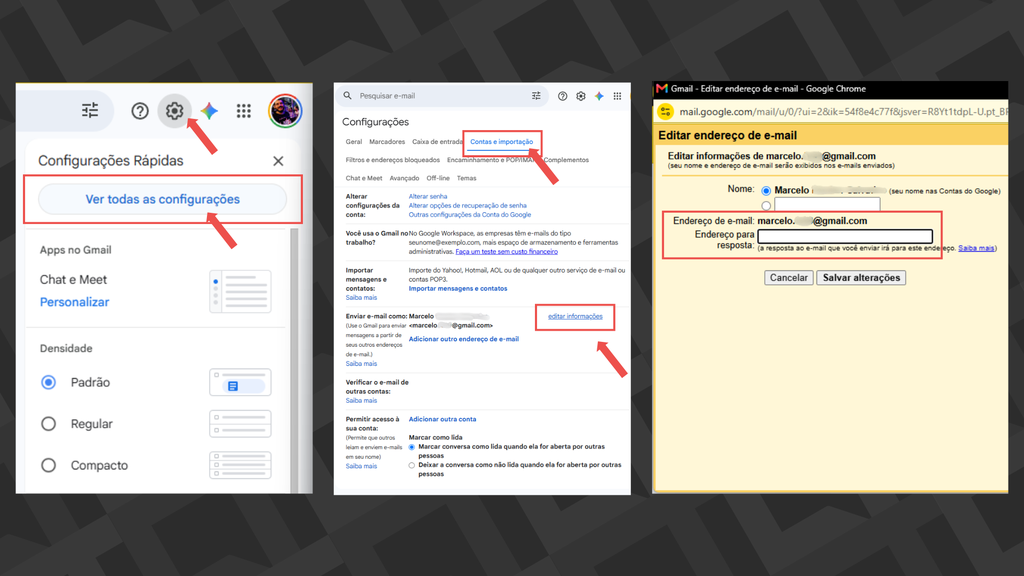Click Importar mensagens e contatos link
Viewport: 1024px width, 576px height.
click(x=458, y=288)
